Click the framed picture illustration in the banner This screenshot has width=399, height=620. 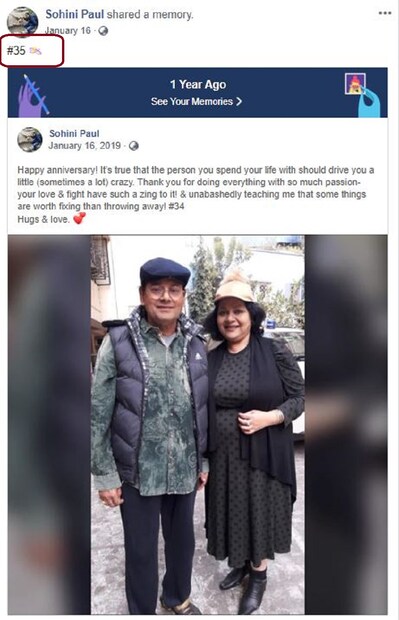tap(355, 83)
